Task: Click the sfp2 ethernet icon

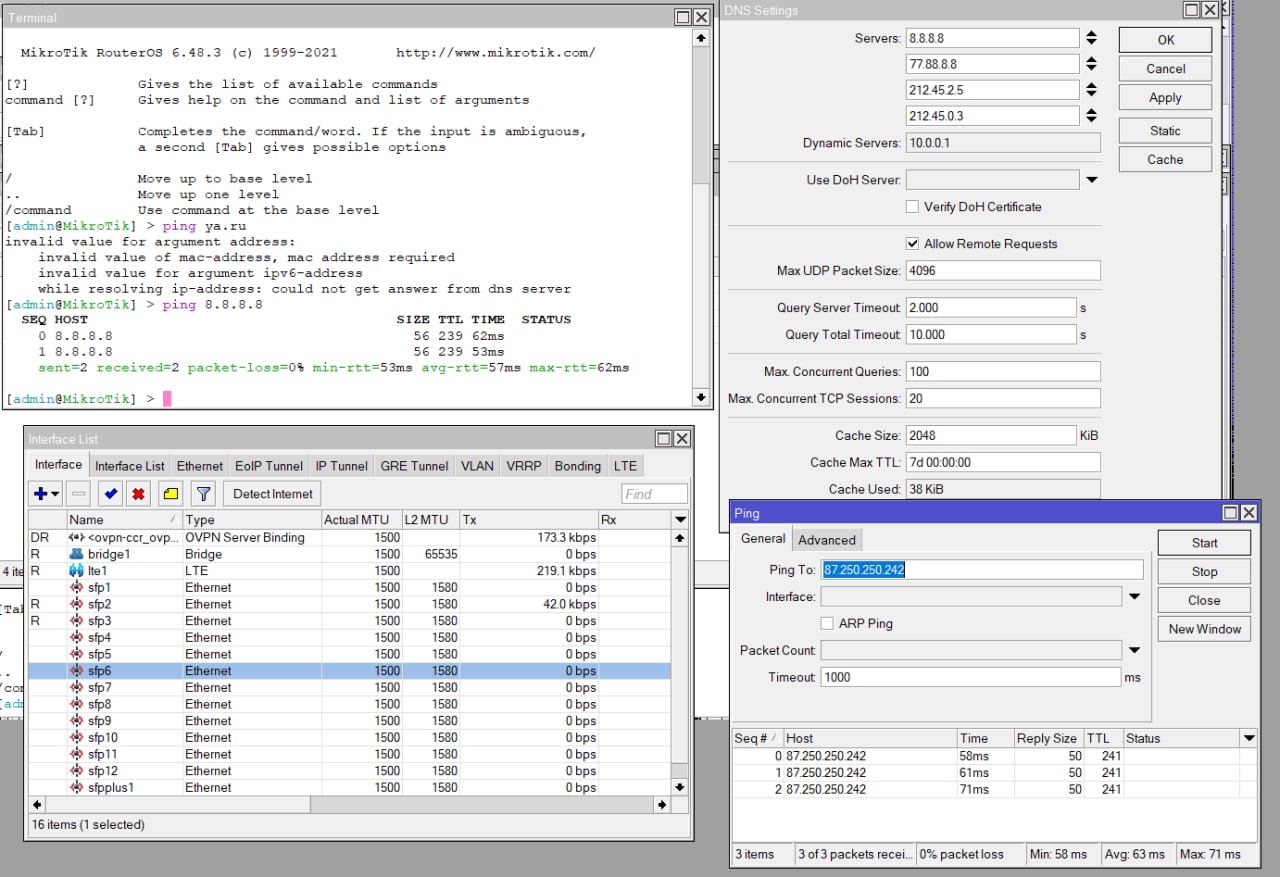Action: (76, 604)
